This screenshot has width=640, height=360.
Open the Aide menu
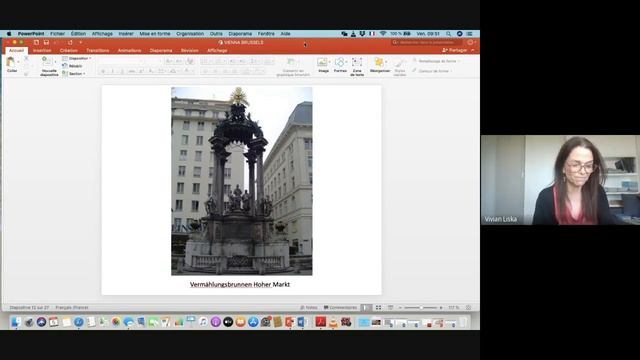pyautogui.click(x=286, y=34)
